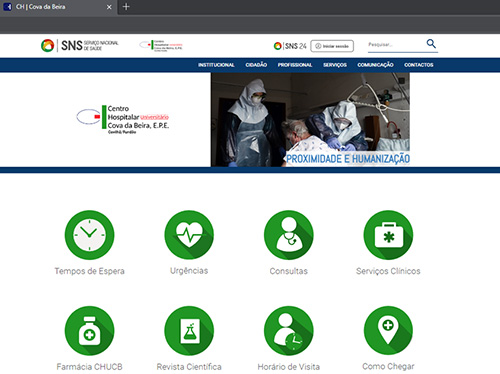Click the Farmácia CHUCB text link
This screenshot has width=500, height=374.
[x=89, y=367]
